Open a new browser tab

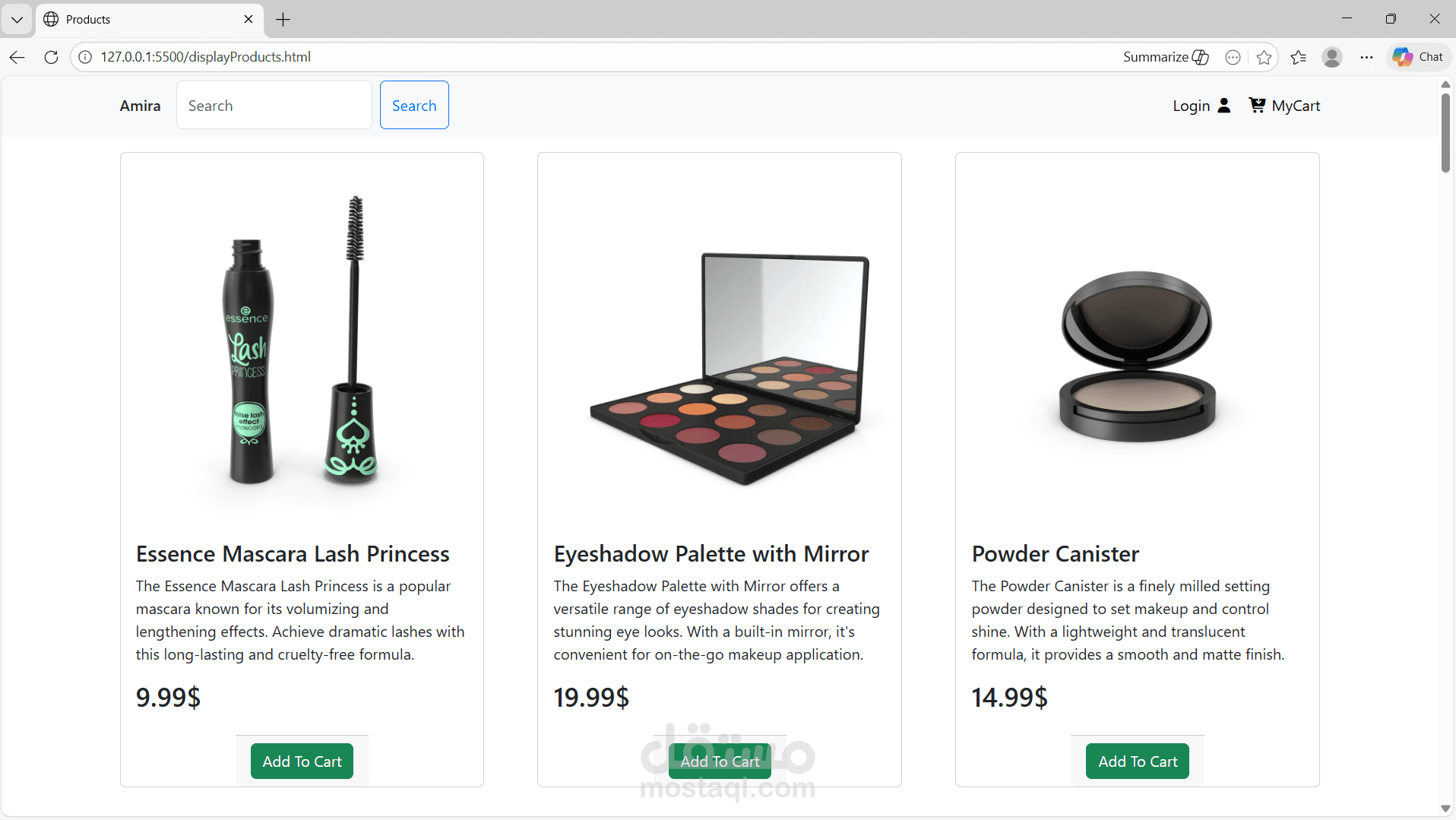pyautogui.click(x=283, y=19)
